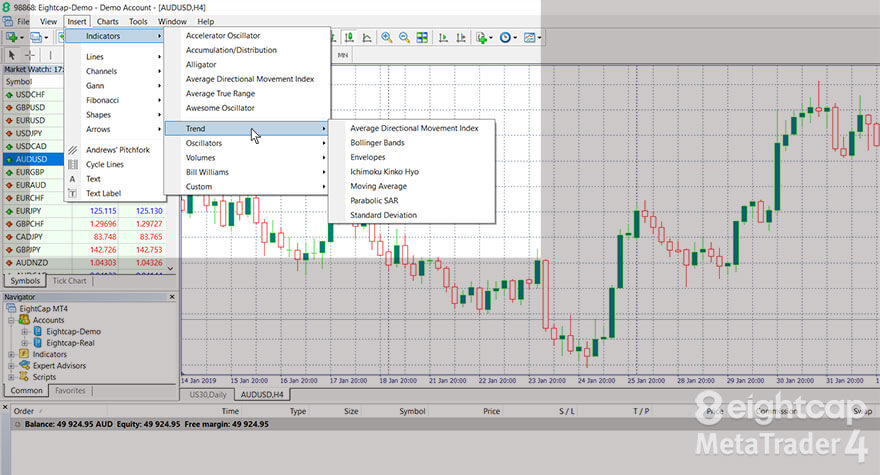The width and height of the screenshot is (880, 475).
Task: Click the Chart Shift icon
Action: pos(461,38)
